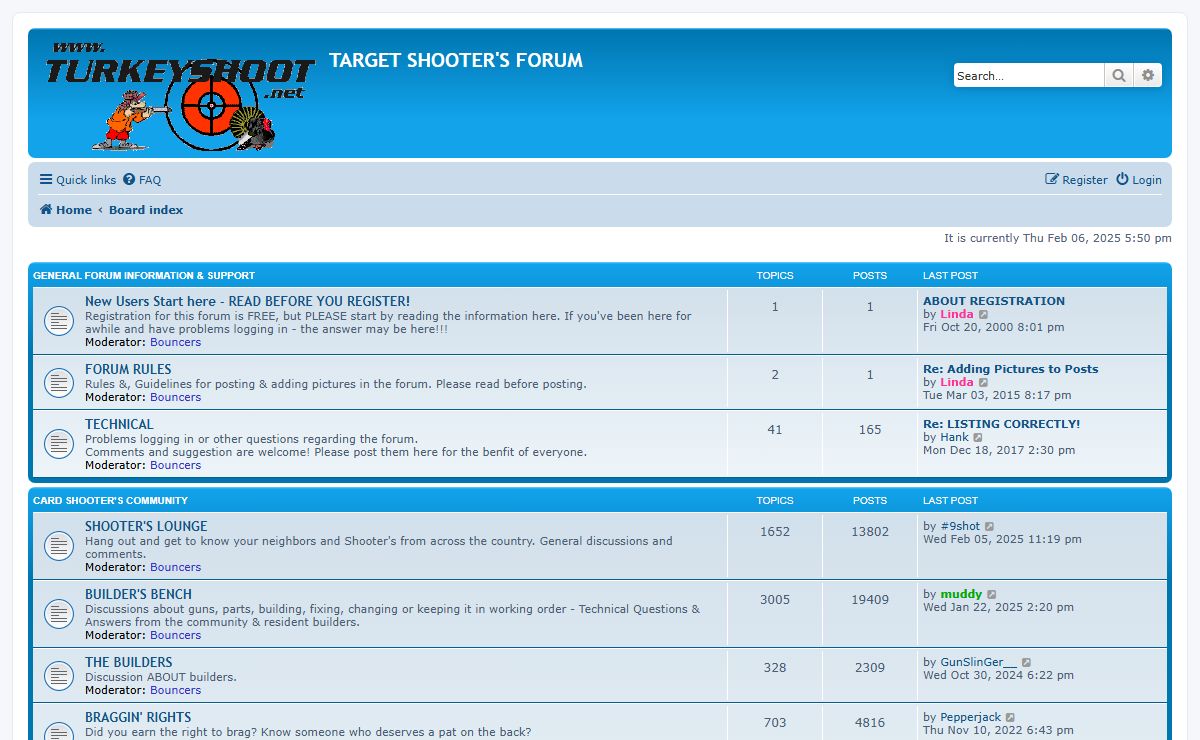This screenshot has height=740, width=1200.
Task: Click forum icon beside THE BUILDERS
Action: pos(59,675)
